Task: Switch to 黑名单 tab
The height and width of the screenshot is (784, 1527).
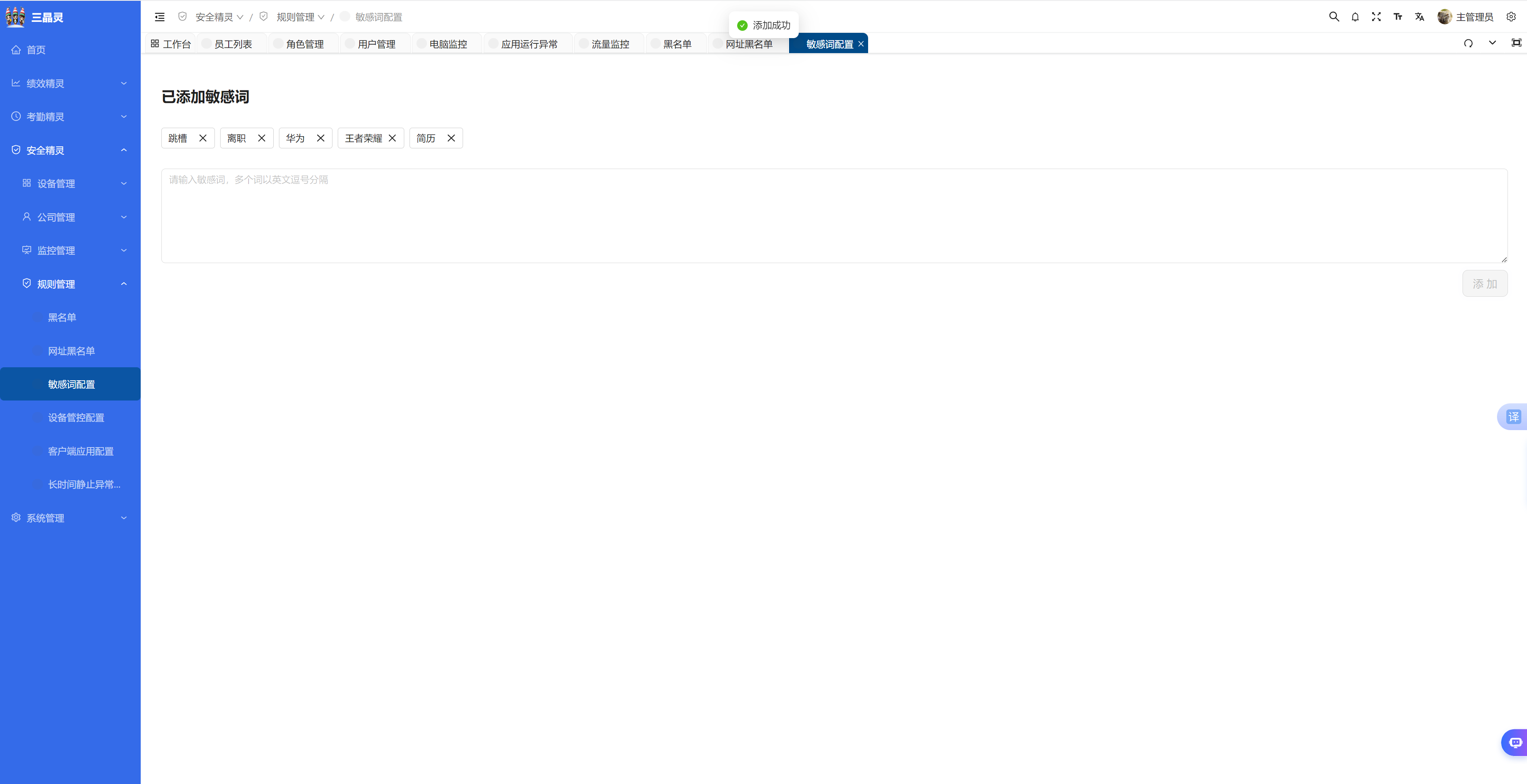Action: (676, 44)
